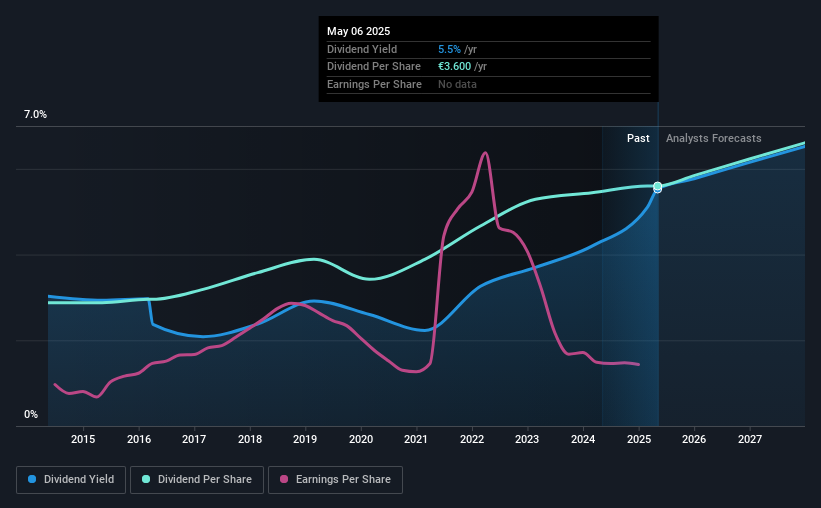
Task: Click the 2019 label on the x-axis
Action: (305, 439)
